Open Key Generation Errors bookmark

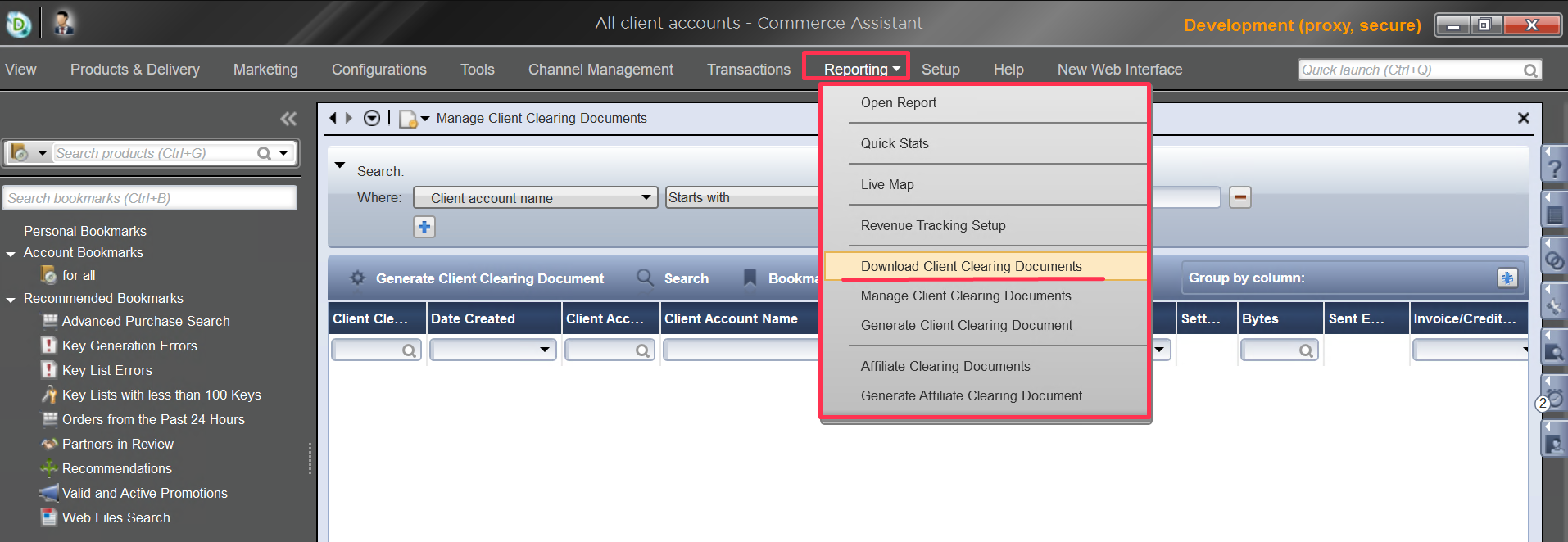129,346
